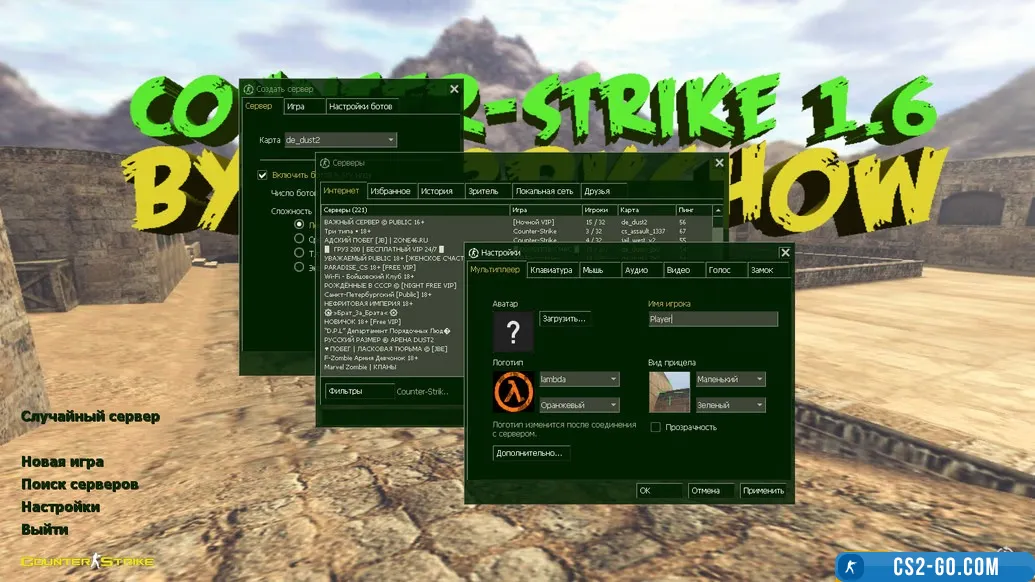Screen dimensions: 1035x582
Task: Click the Имя игрока text field
Action: pyautogui.click(x=712, y=319)
